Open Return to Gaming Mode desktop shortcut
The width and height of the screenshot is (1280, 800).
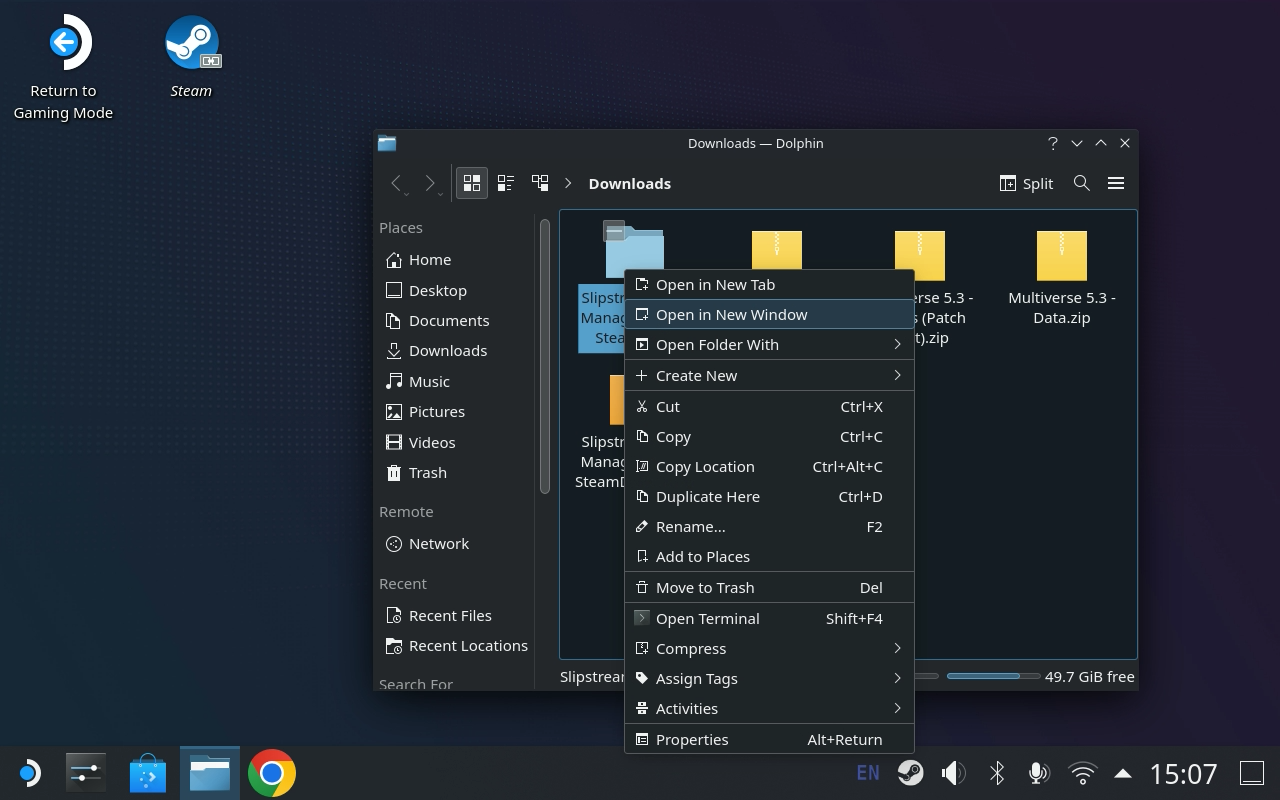pos(63,68)
